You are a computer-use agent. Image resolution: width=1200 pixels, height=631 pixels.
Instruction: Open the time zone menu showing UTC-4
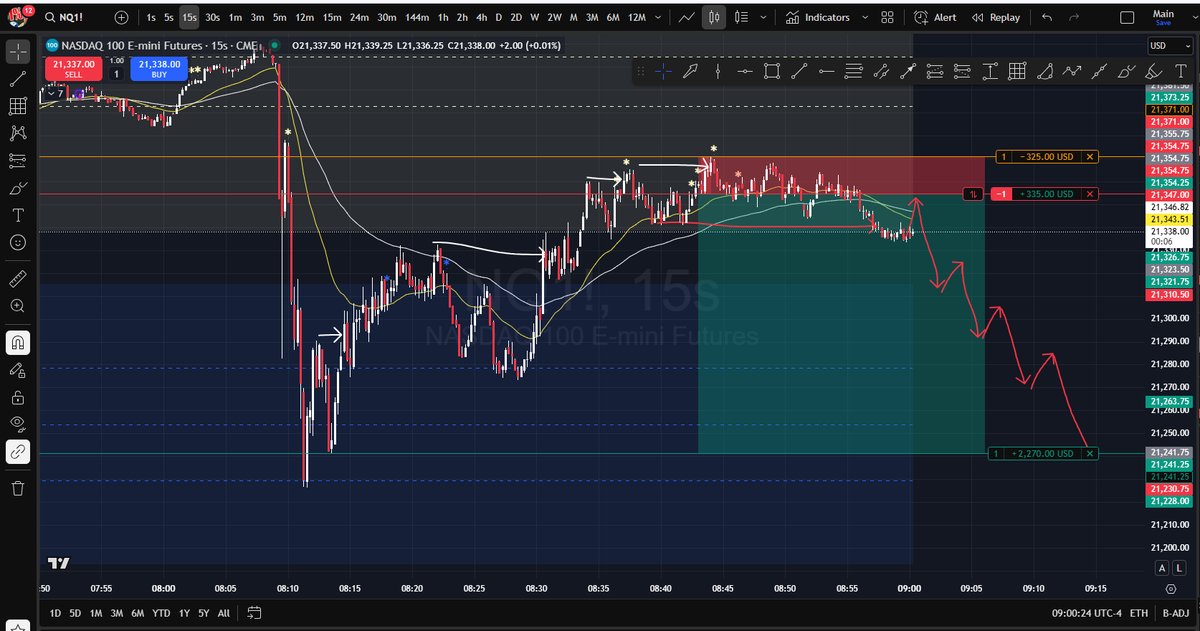[1085, 613]
